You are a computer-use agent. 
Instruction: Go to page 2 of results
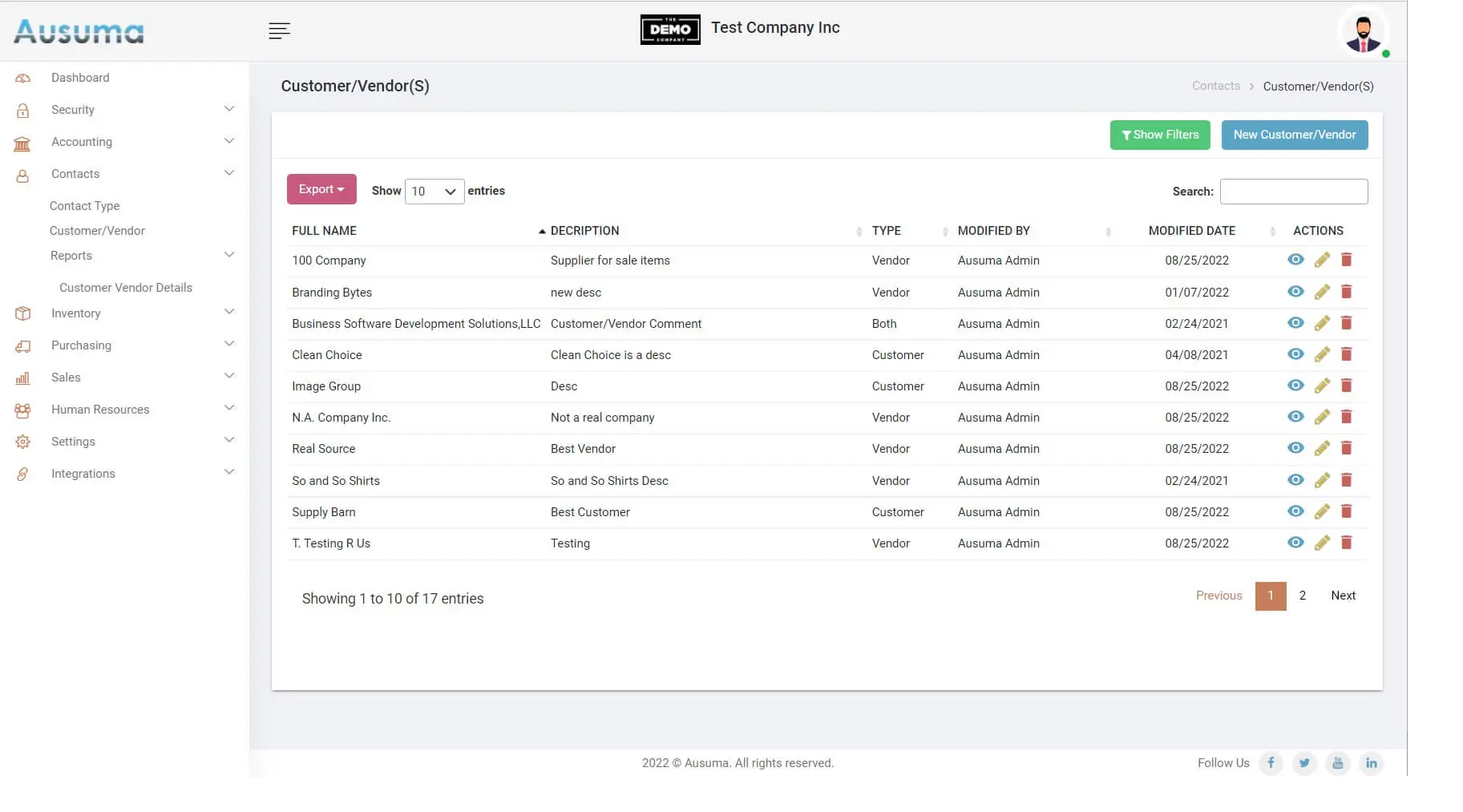click(1302, 596)
